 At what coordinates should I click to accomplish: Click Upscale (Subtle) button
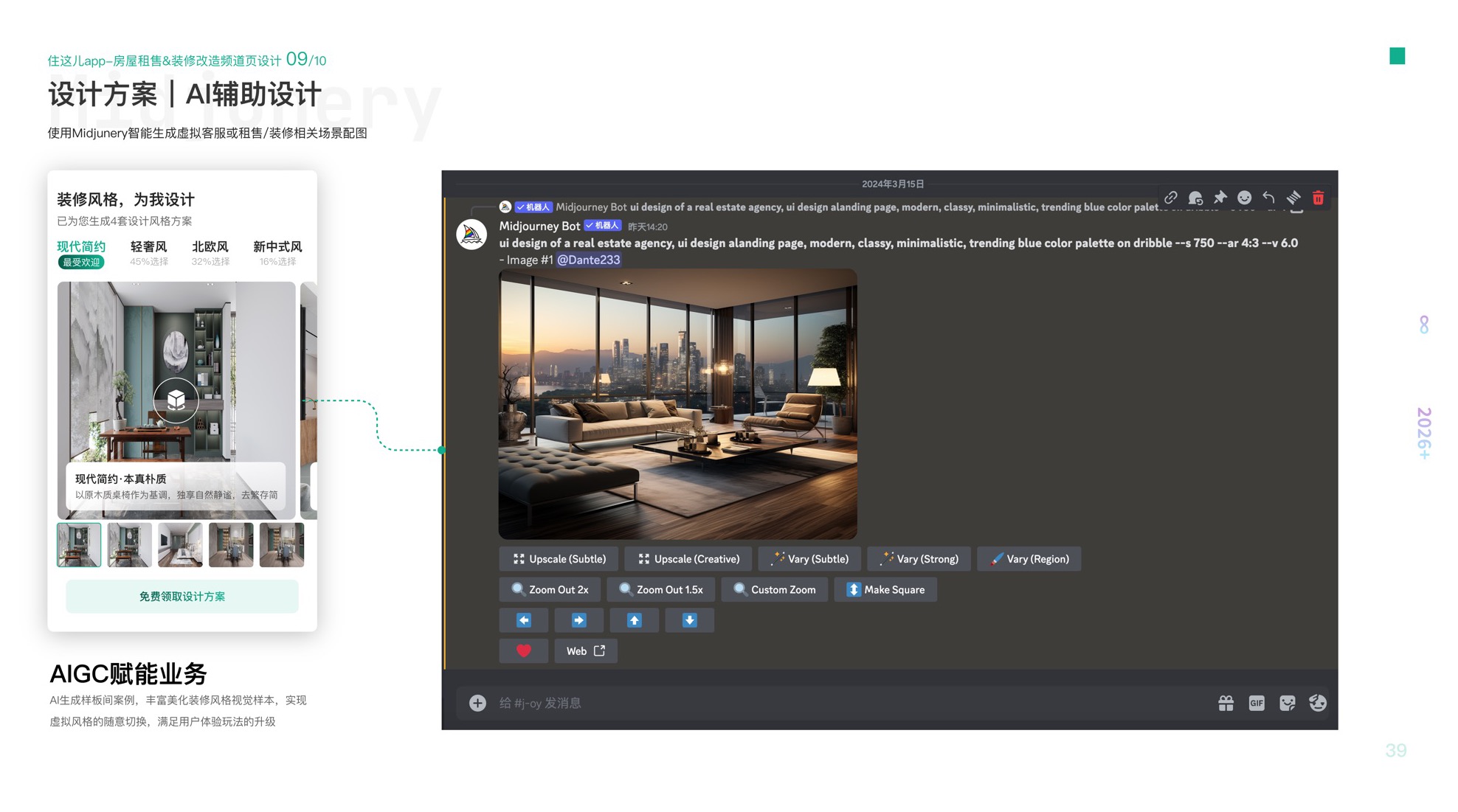(x=559, y=559)
